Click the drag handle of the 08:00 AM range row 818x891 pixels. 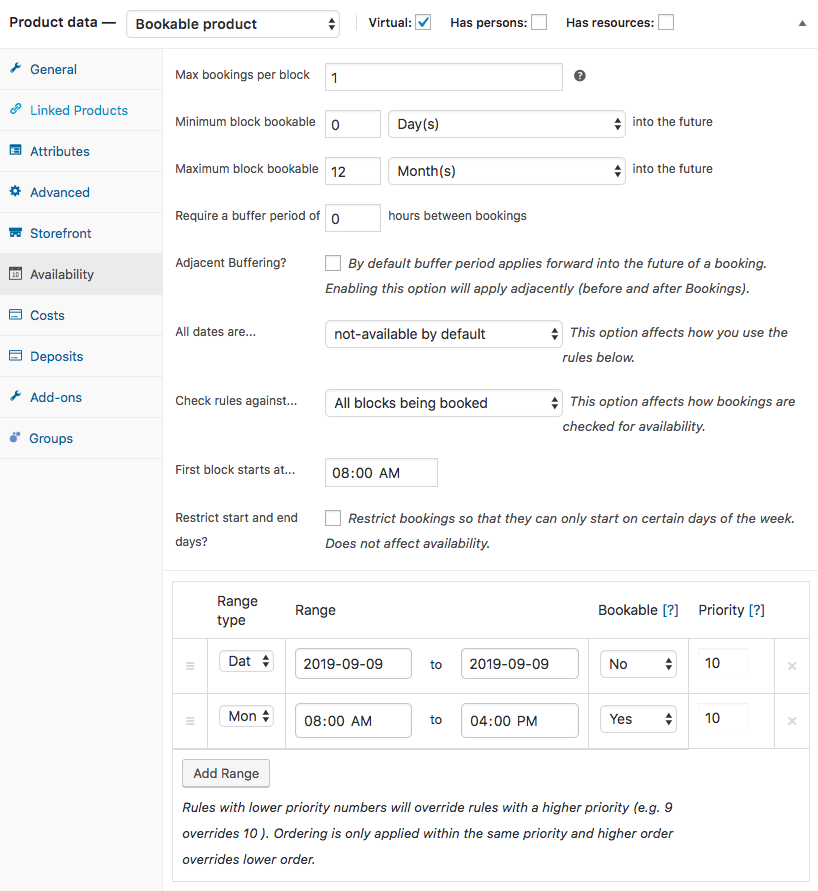tap(190, 721)
